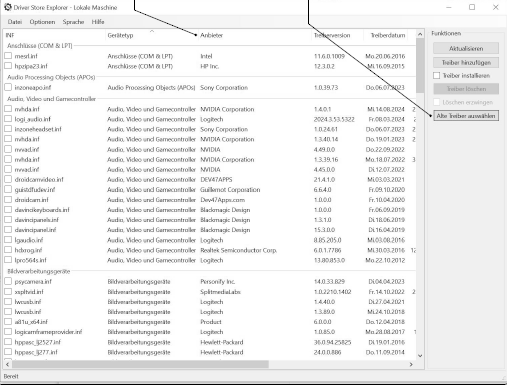The height and width of the screenshot is (385, 507).
Task: Sort by the Anbieter column header
Action: (211, 35)
